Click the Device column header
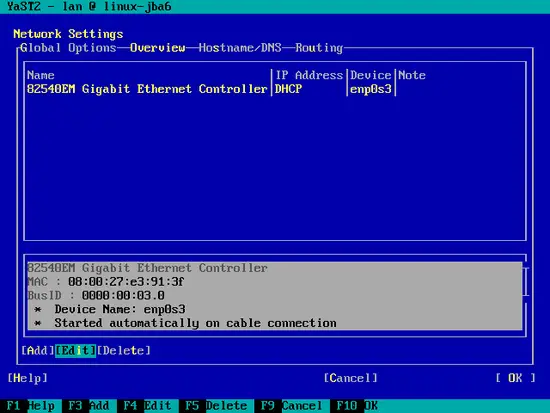550x413 pixels. click(x=371, y=75)
